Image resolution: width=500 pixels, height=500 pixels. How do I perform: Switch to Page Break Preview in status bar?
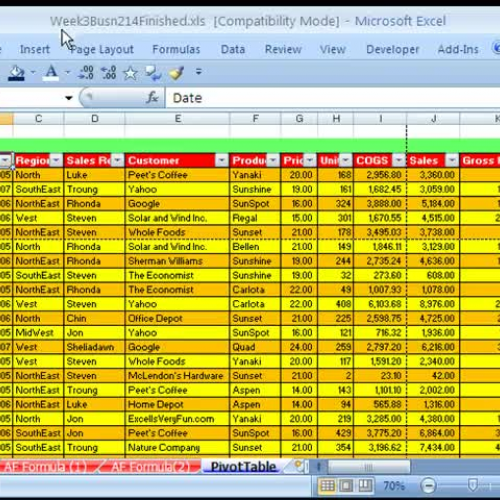pyautogui.click(x=365, y=486)
